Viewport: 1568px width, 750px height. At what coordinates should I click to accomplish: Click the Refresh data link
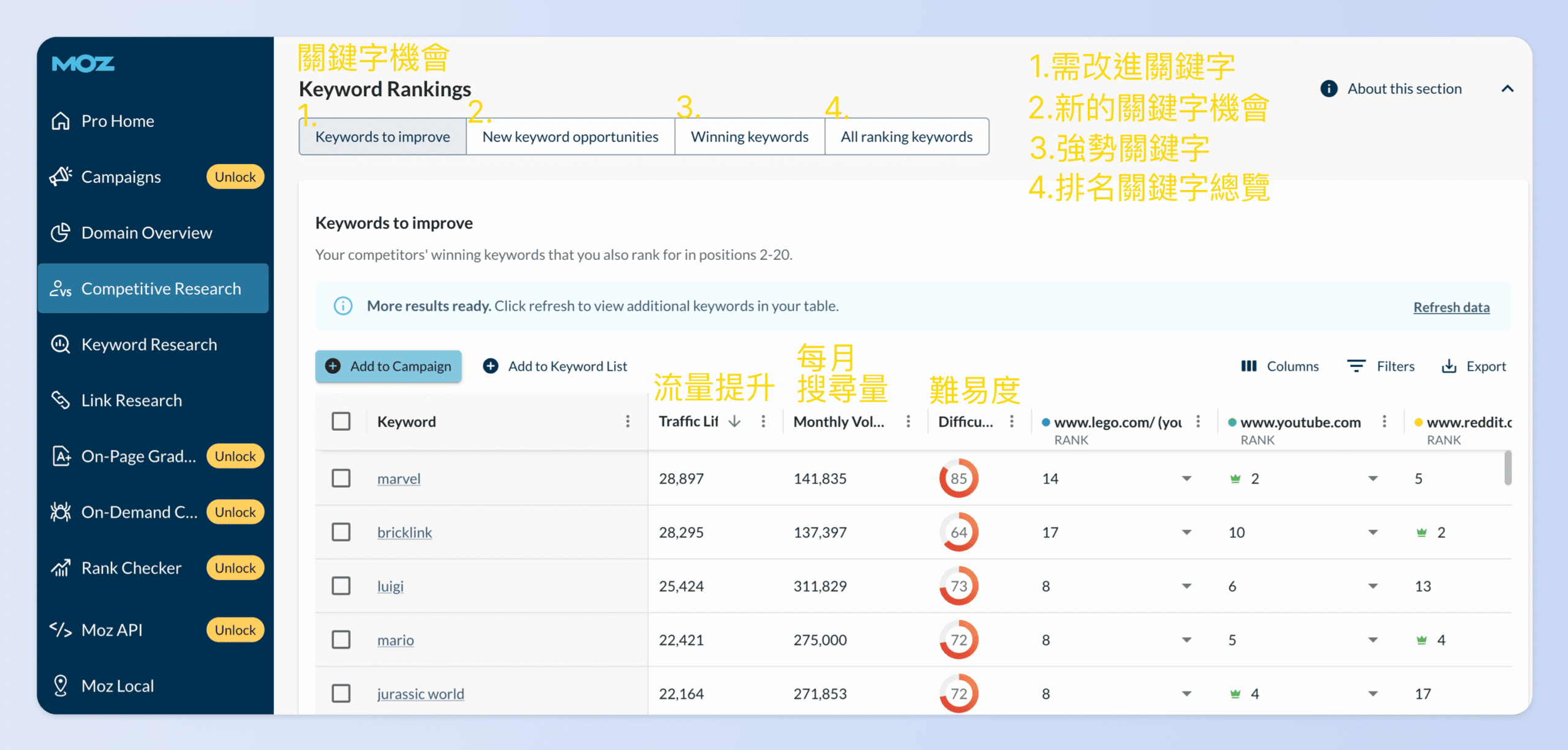1451,306
